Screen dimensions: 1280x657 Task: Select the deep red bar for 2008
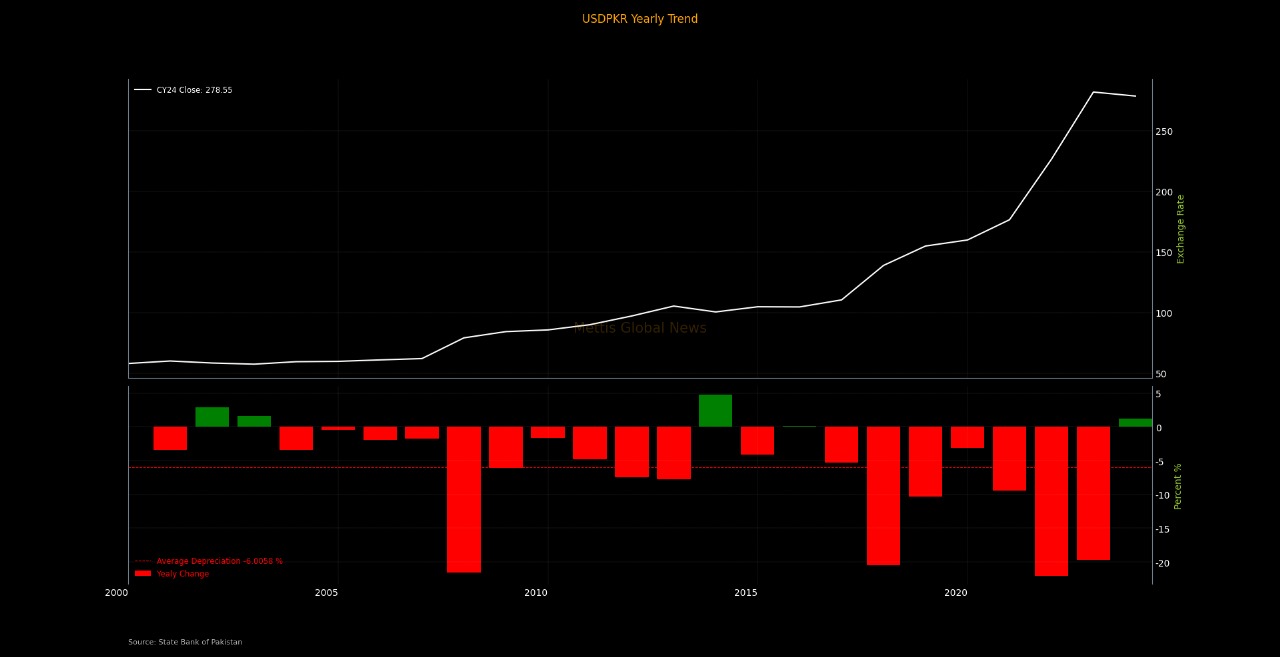(x=464, y=499)
